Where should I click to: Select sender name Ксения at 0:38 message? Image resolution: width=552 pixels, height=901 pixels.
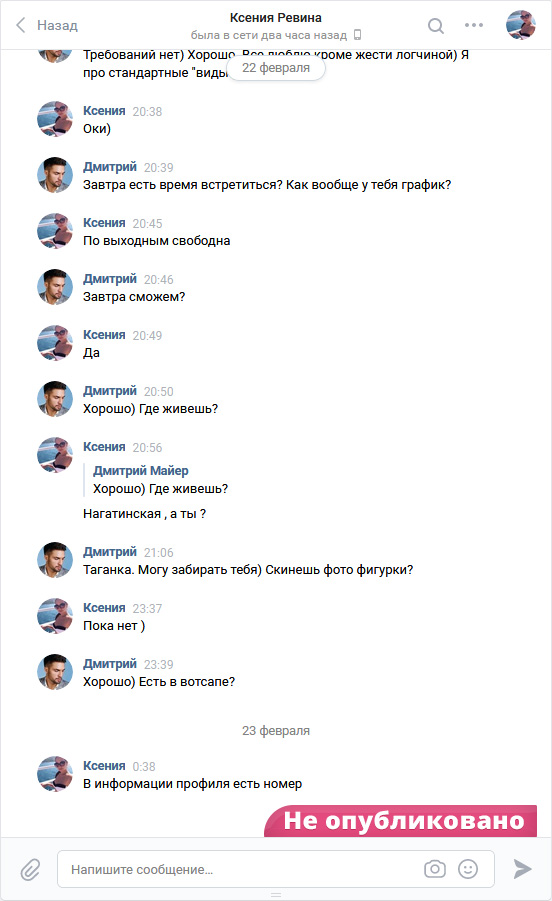104,765
